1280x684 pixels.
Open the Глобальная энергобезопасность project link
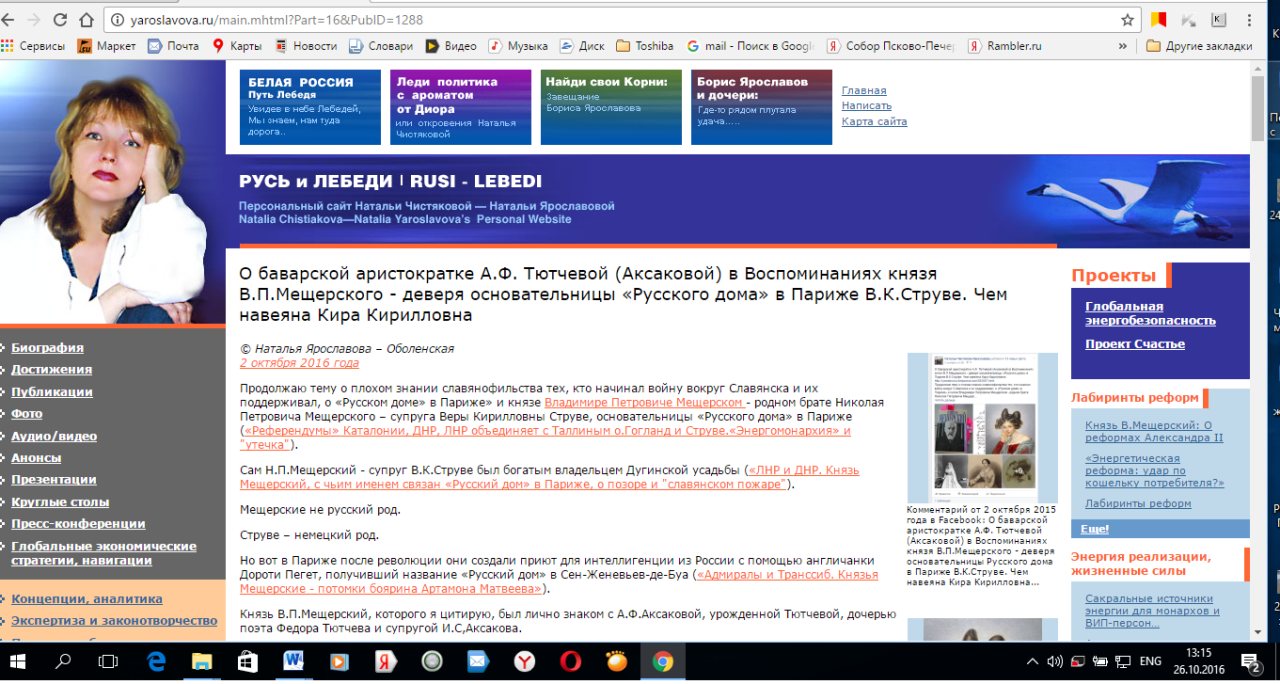click(1150, 313)
